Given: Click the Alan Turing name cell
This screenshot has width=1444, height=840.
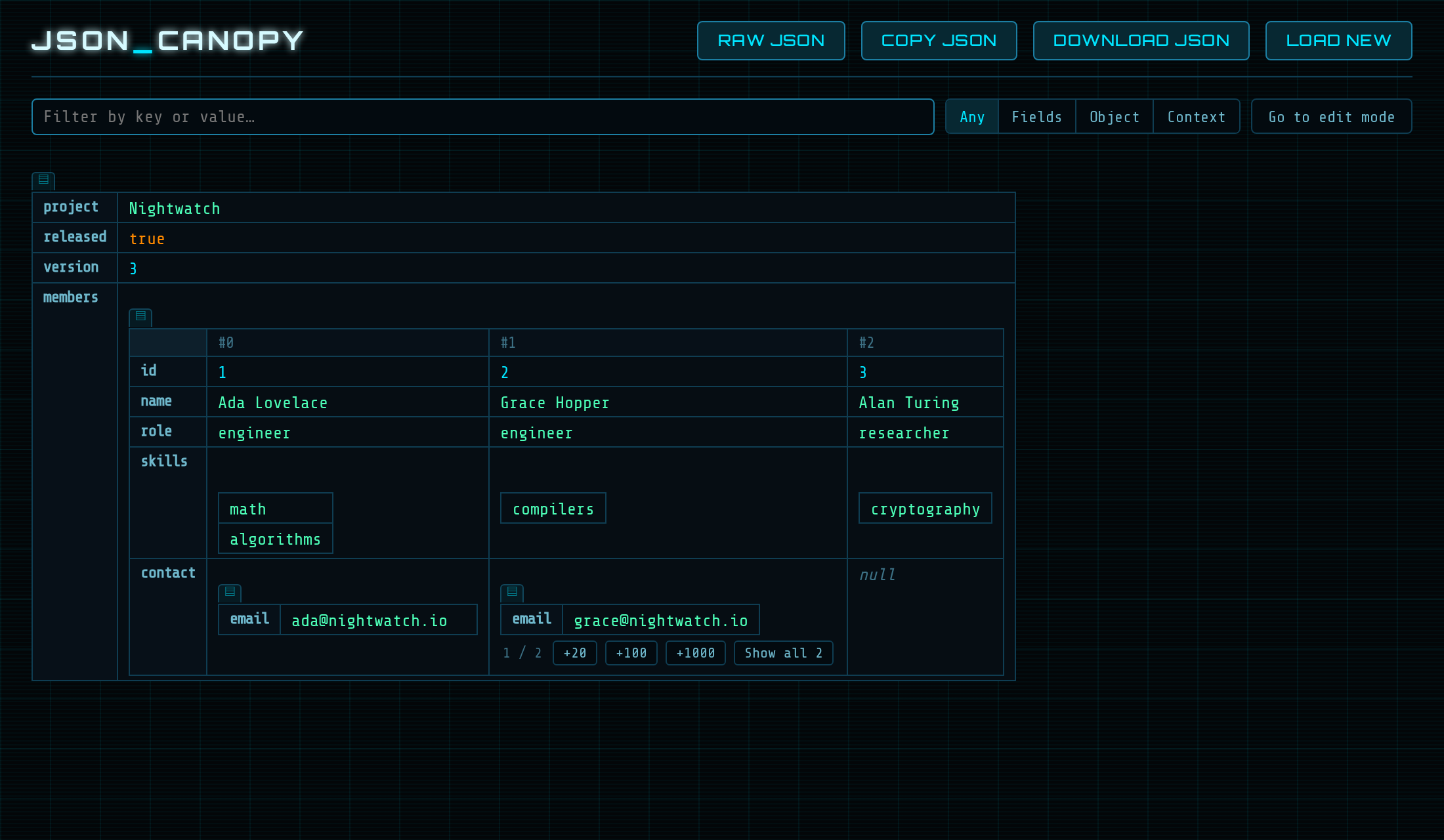Looking at the screenshot, I should 925,402.
